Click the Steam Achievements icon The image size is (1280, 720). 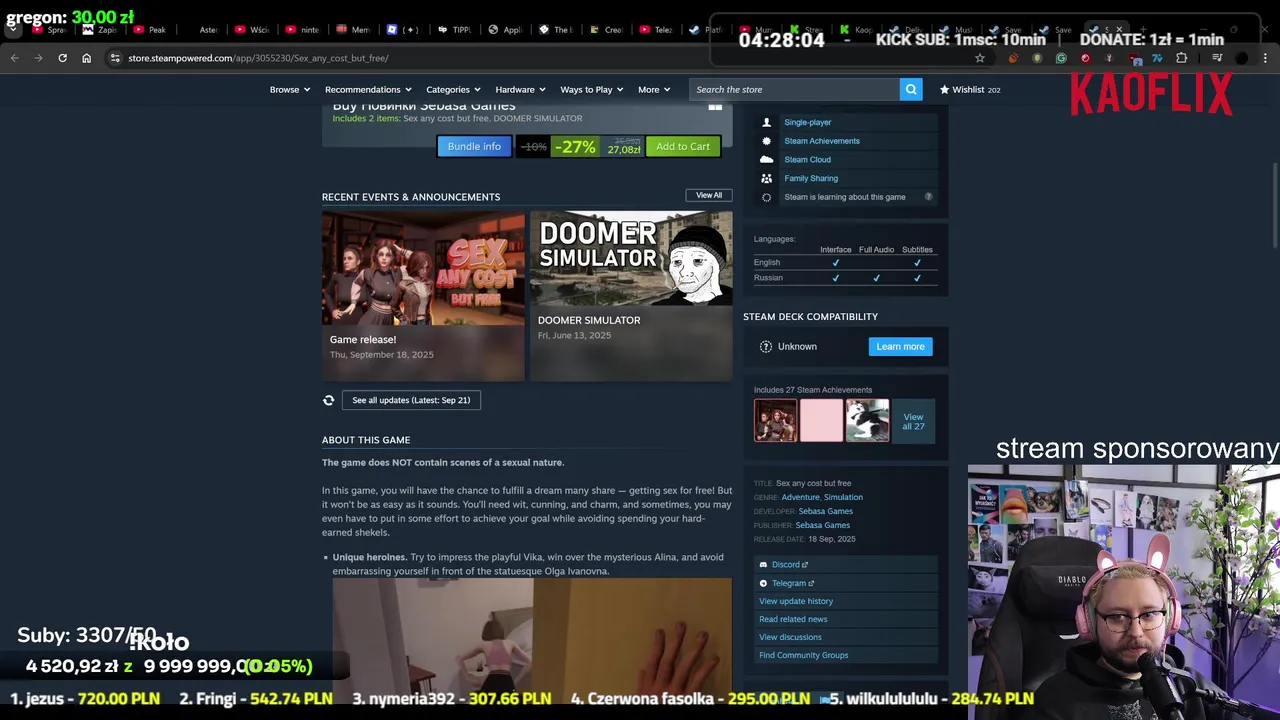click(766, 141)
